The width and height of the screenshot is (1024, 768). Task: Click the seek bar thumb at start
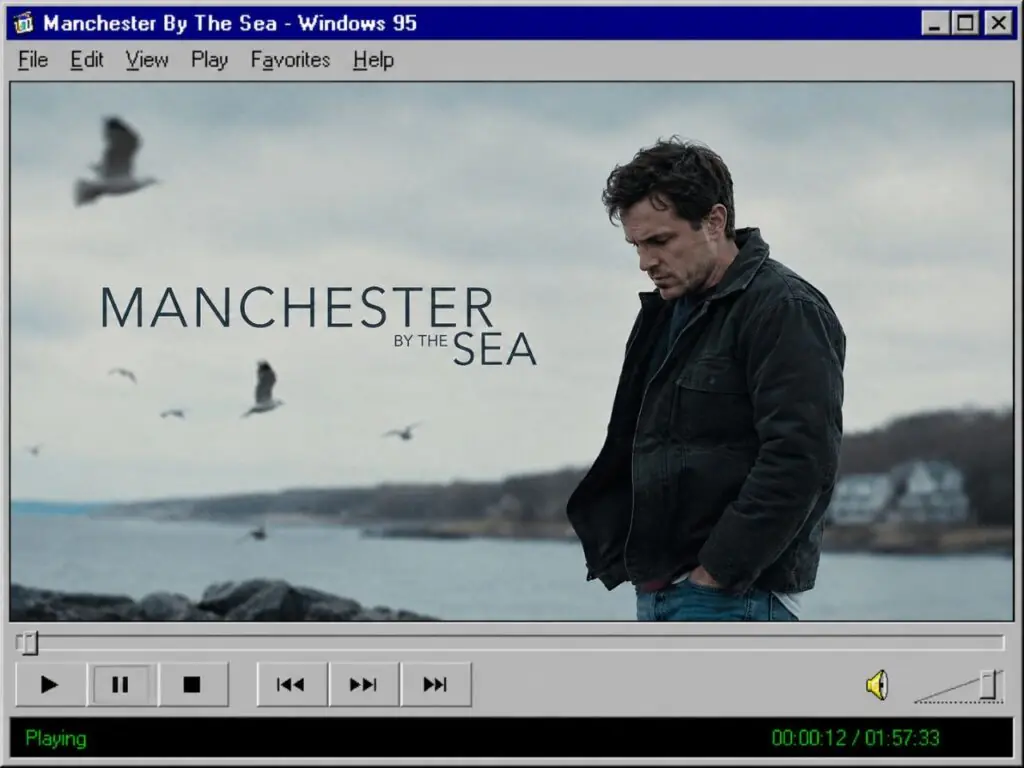28,643
